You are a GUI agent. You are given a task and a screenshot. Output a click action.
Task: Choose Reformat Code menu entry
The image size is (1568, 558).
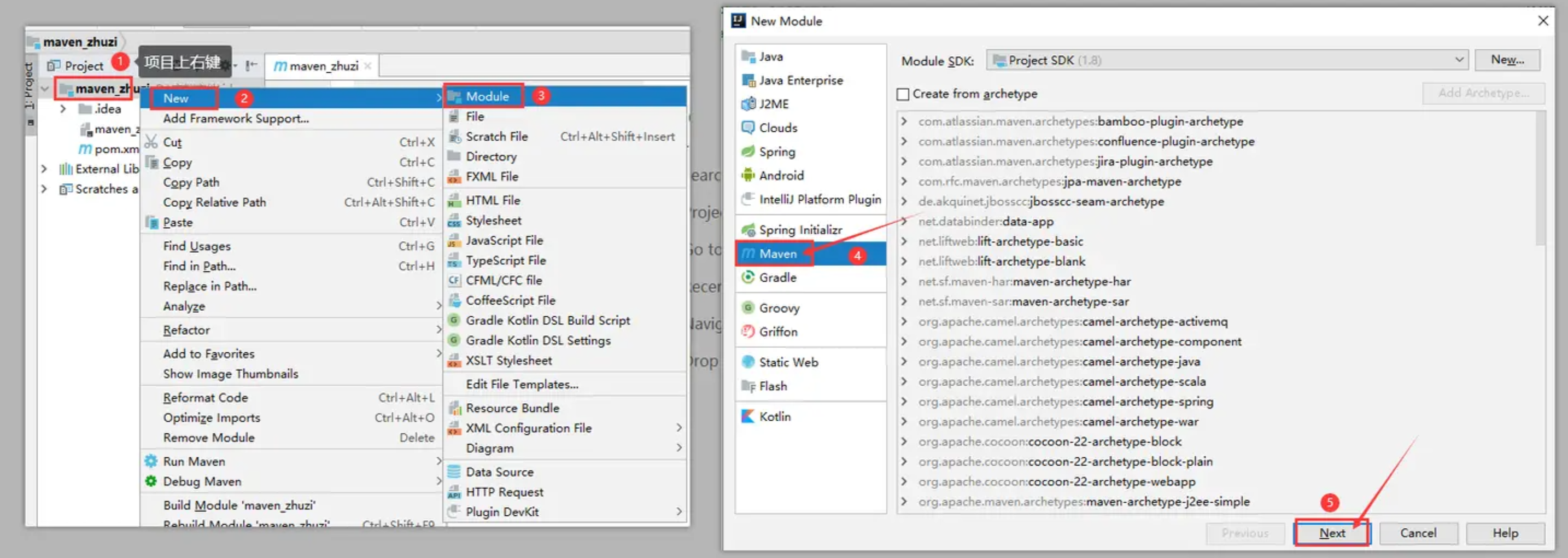tap(292, 397)
